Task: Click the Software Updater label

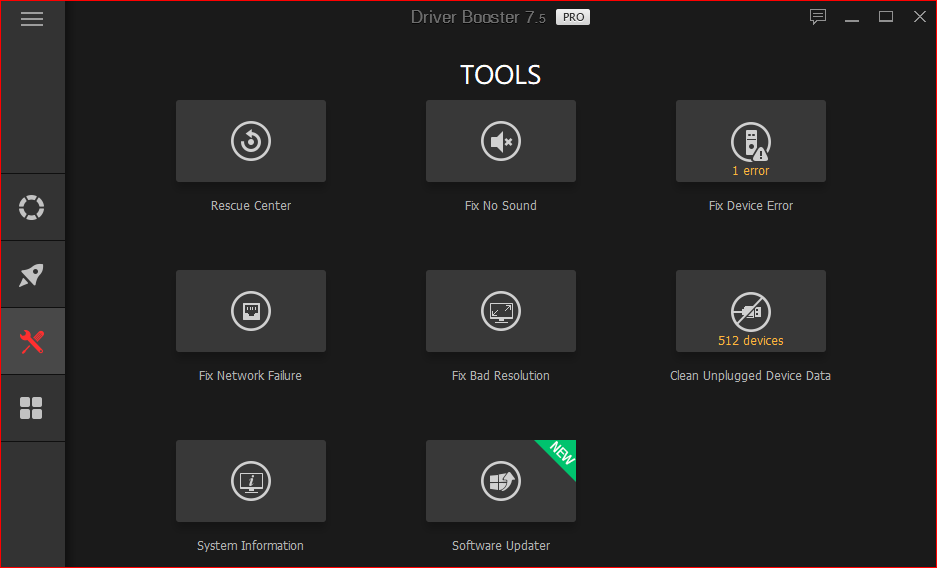Action: click(x=501, y=545)
